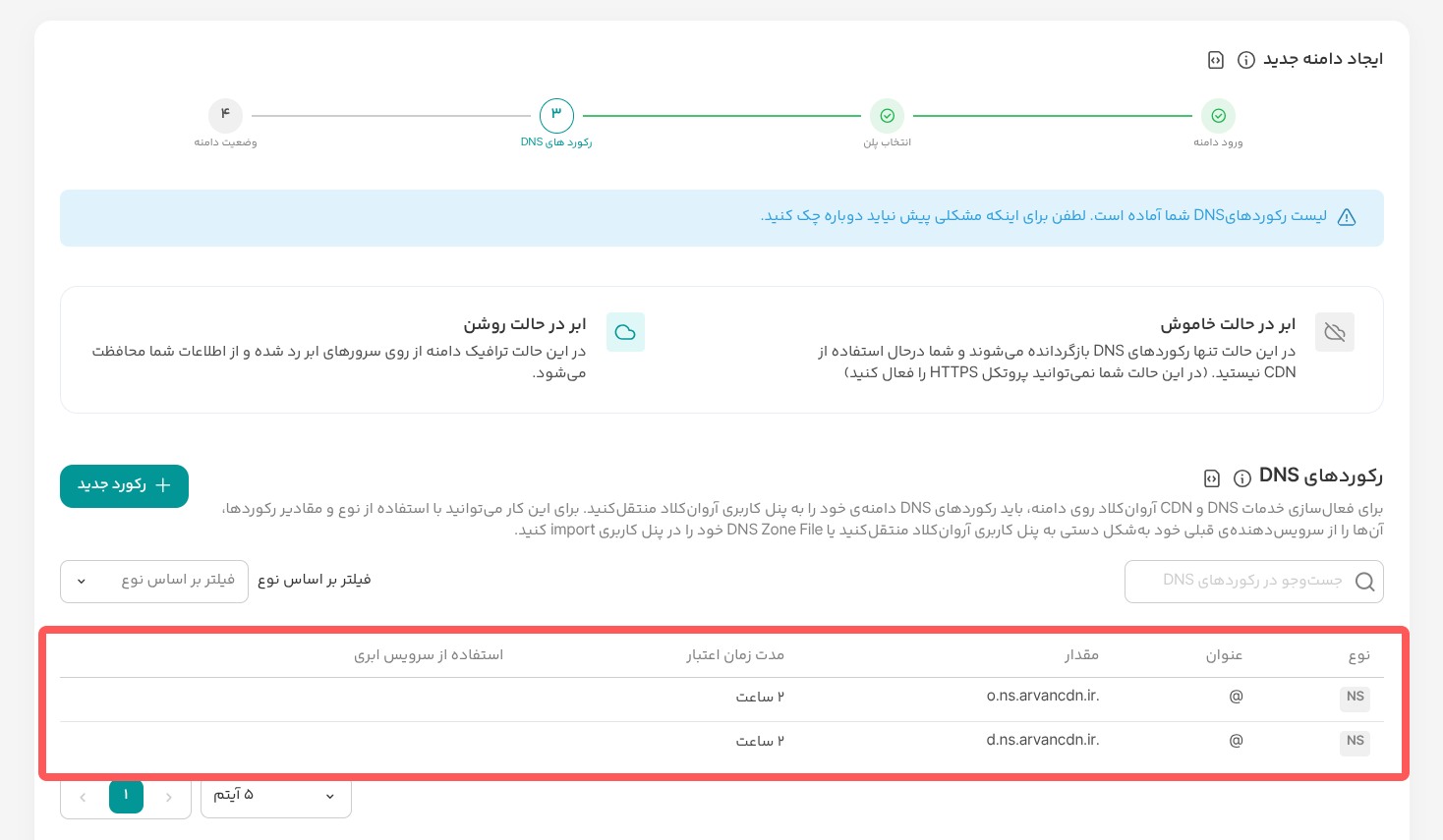Click the ابر در حالت خاموش heading

pyautogui.click(x=1228, y=324)
